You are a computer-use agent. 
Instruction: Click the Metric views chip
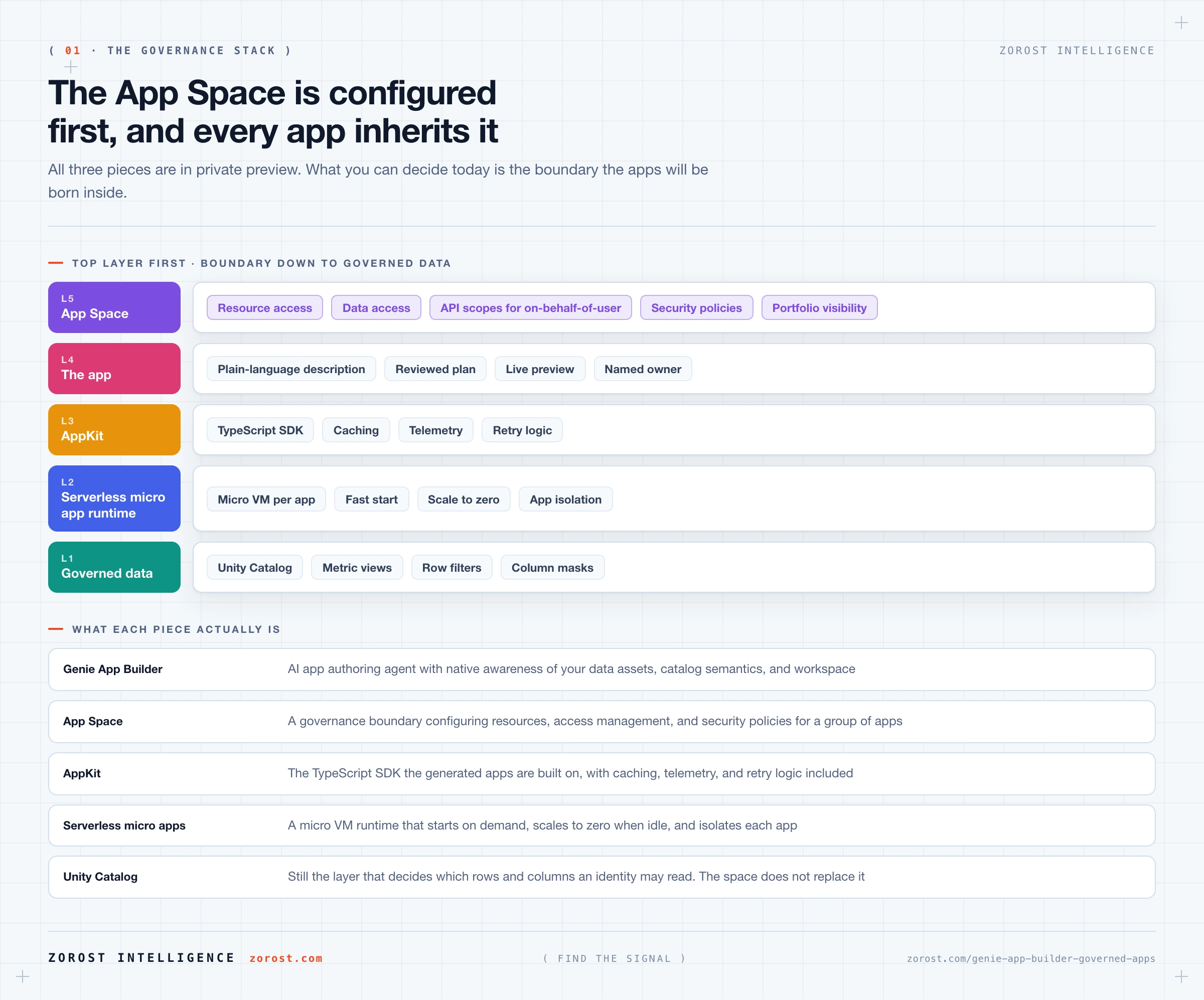pyautogui.click(x=357, y=567)
